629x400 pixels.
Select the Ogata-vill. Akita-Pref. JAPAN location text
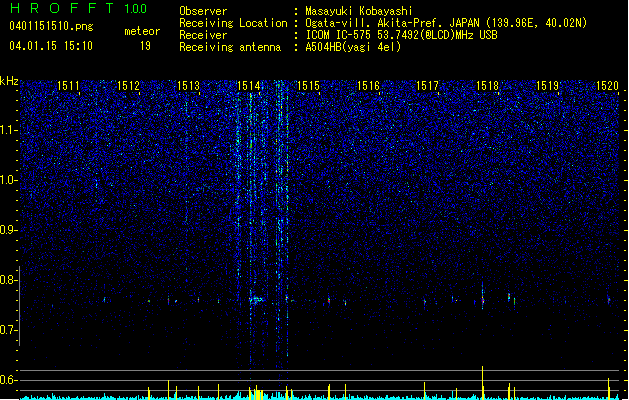point(446,23)
